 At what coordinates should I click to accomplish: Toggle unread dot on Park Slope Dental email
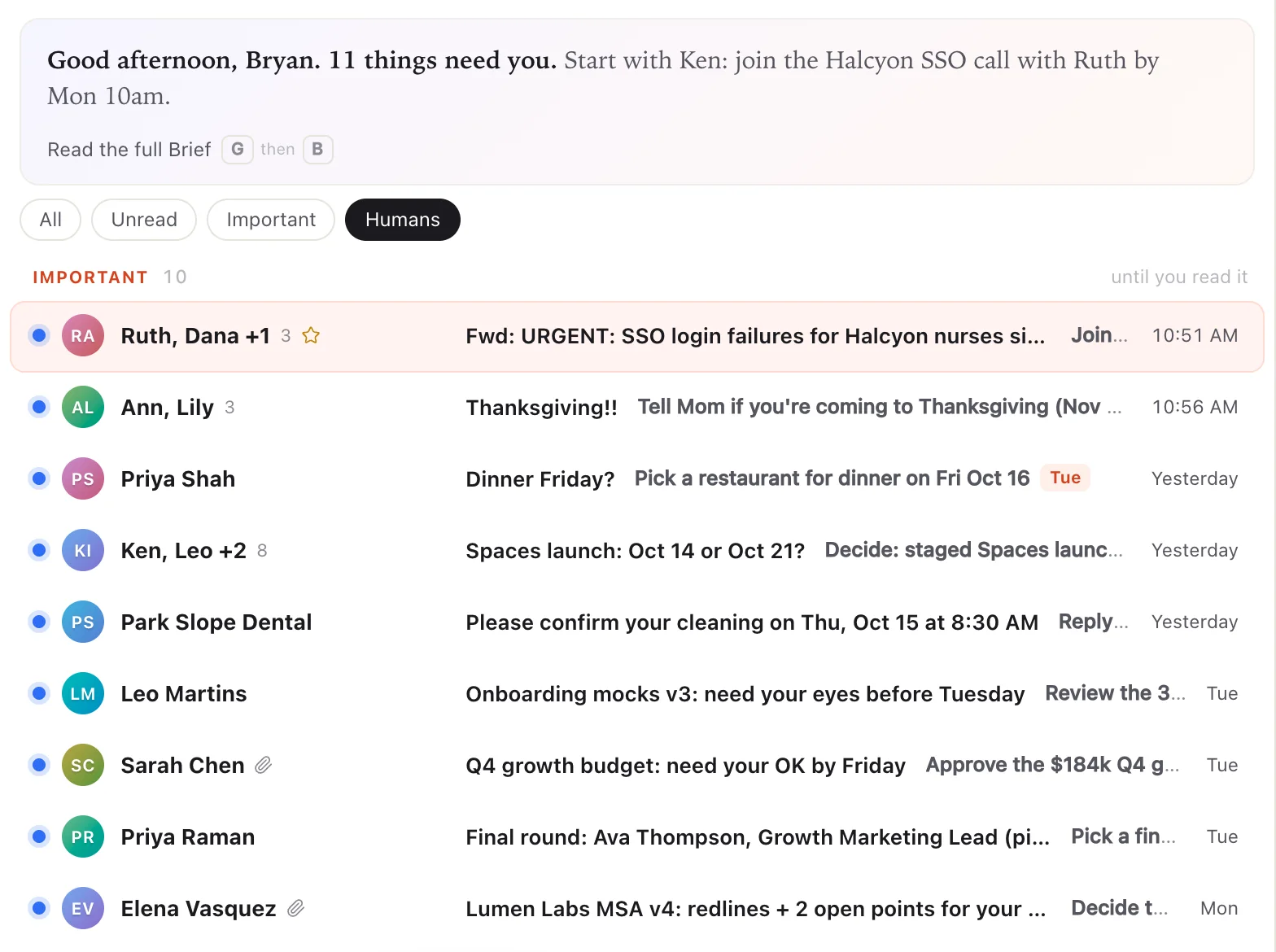[38, 622]
